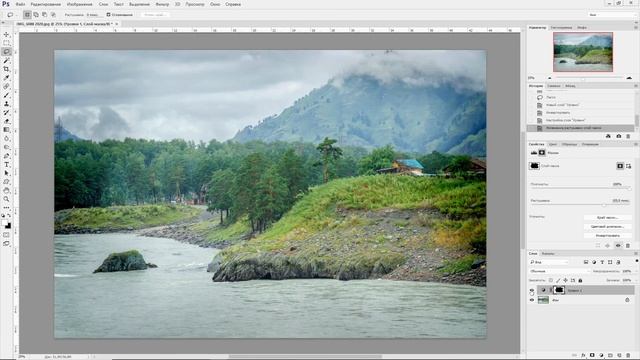Select the Pen tool
This screenshot has height=360, width=640.
pos(7,156)
